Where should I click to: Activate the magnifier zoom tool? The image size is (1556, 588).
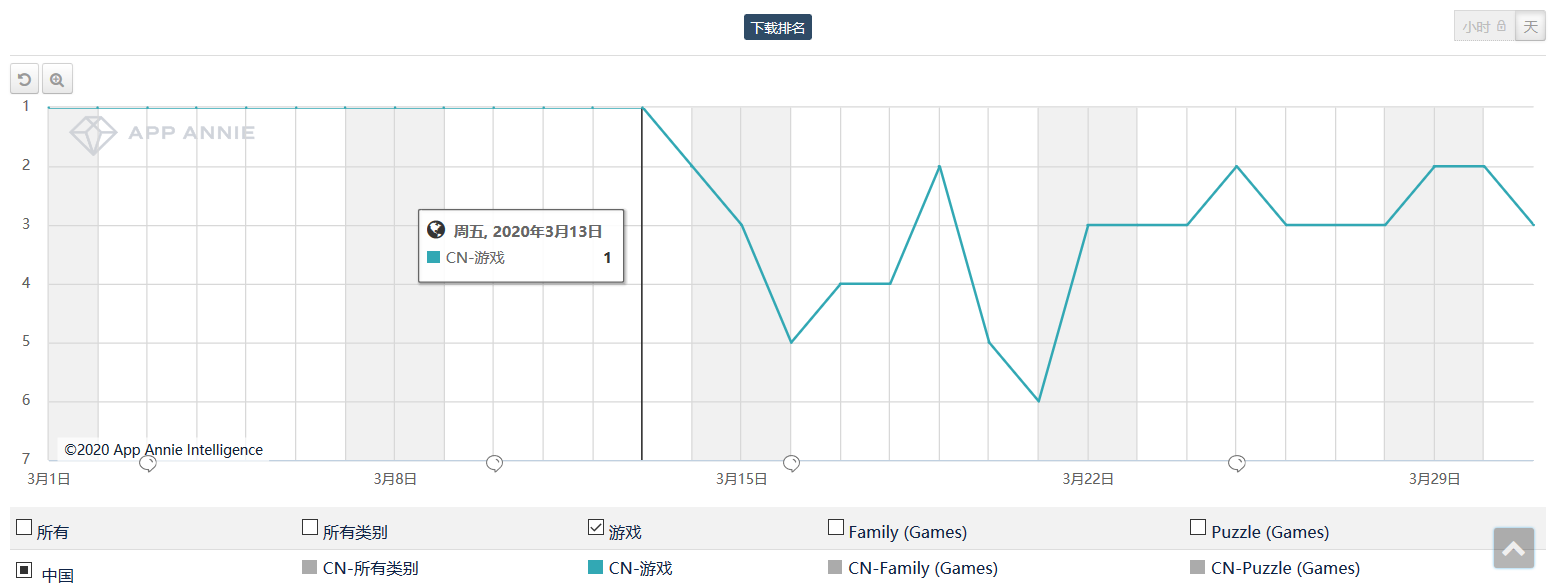coord(57,79)
